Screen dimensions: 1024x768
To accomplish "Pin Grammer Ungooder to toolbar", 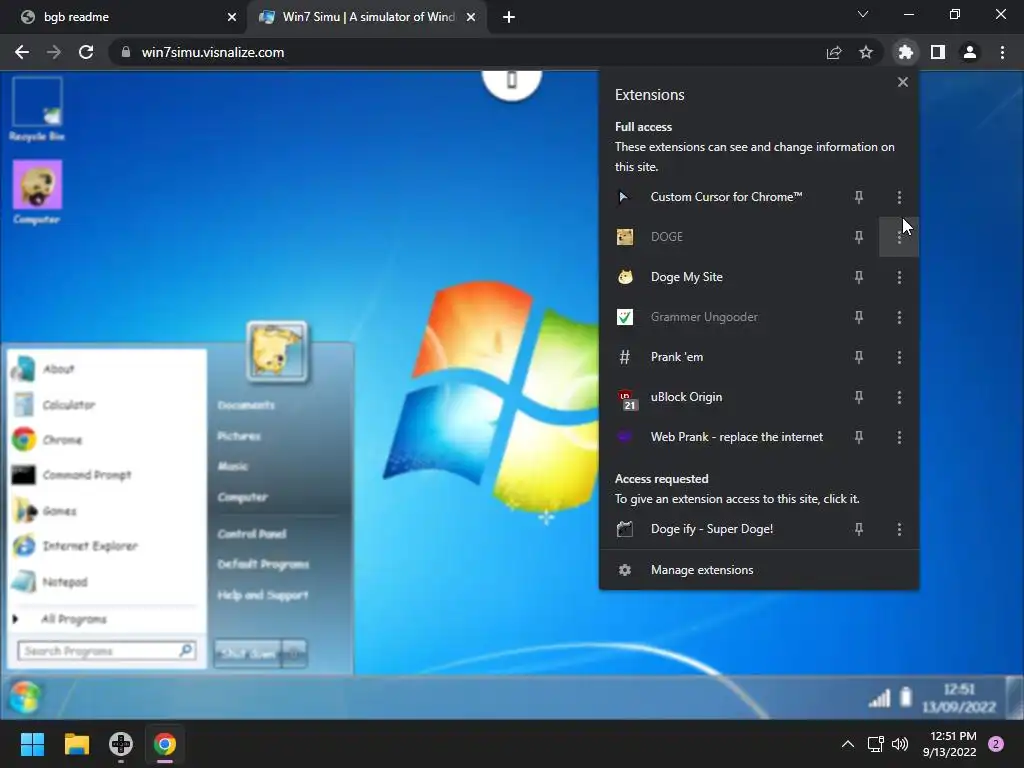I will click(859, 317).
